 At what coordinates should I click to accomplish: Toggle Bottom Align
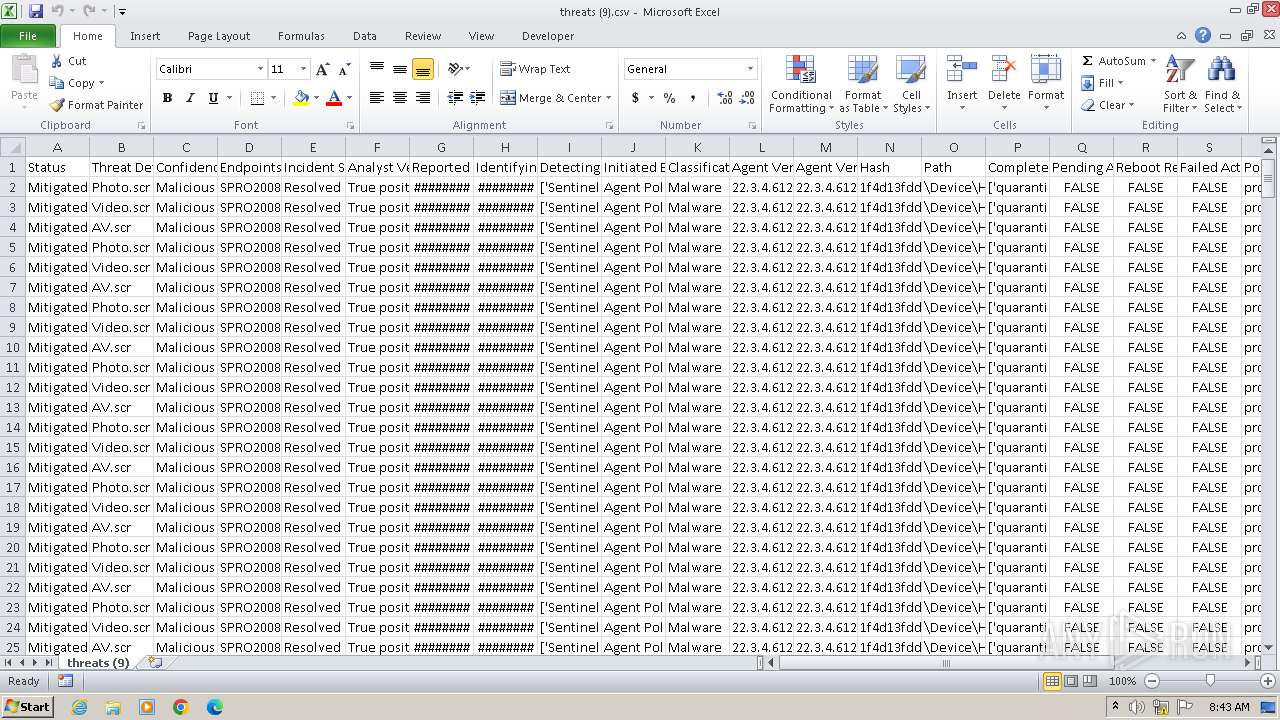coord(422,69)
